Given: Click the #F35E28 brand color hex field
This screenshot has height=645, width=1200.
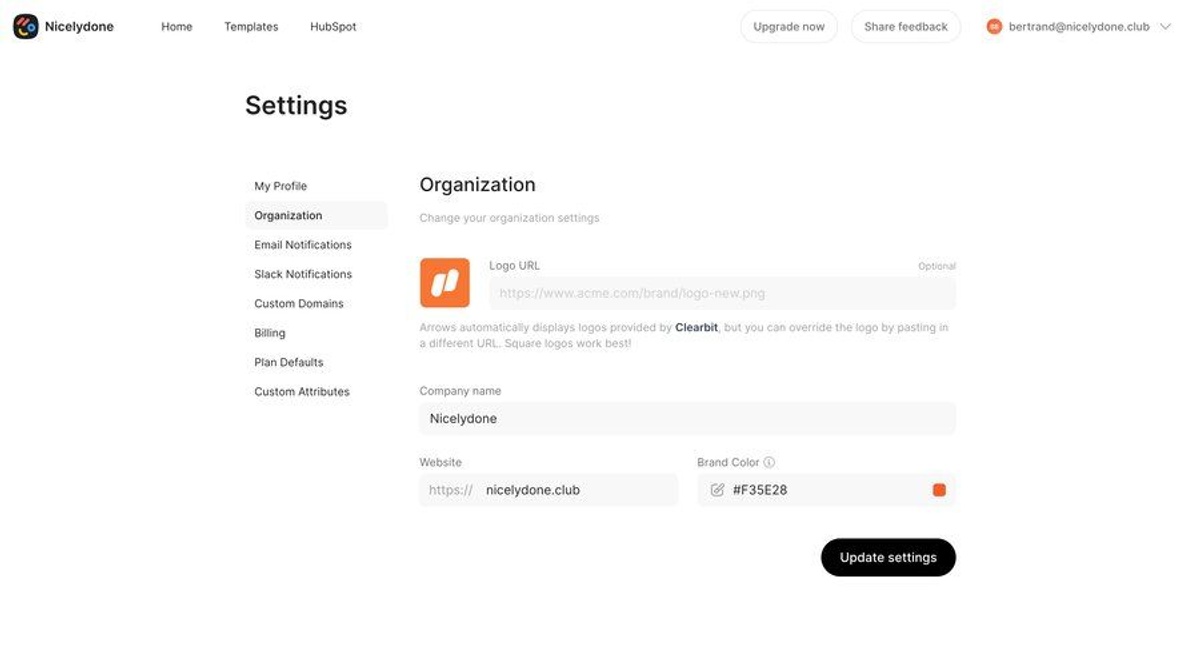Looking at the screenshot, I should pos(826,490).
